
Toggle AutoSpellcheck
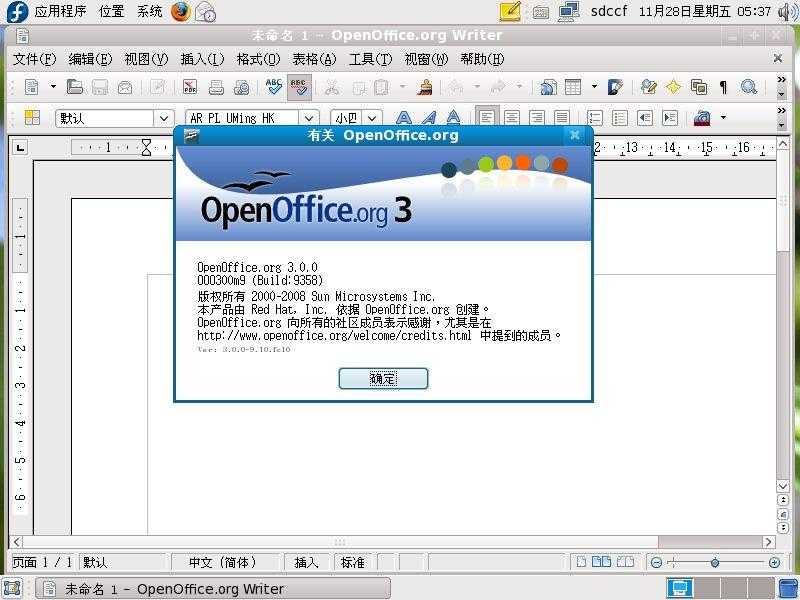tap(299, 87)
